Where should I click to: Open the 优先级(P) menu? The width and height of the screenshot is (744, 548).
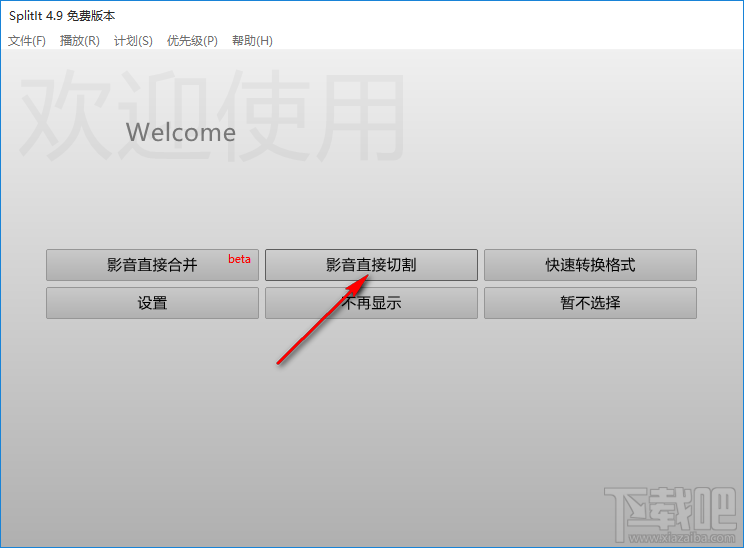point(192,41)
